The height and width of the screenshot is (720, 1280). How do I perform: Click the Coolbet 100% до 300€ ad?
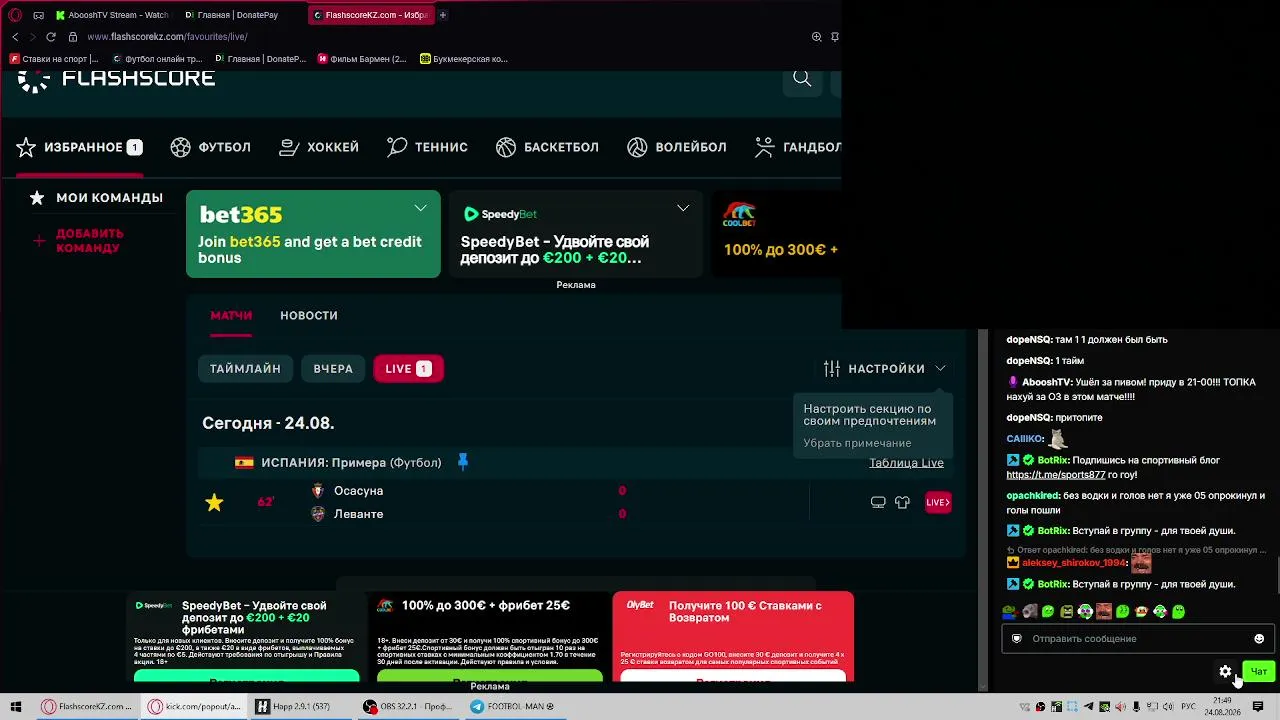pos(776,234)
